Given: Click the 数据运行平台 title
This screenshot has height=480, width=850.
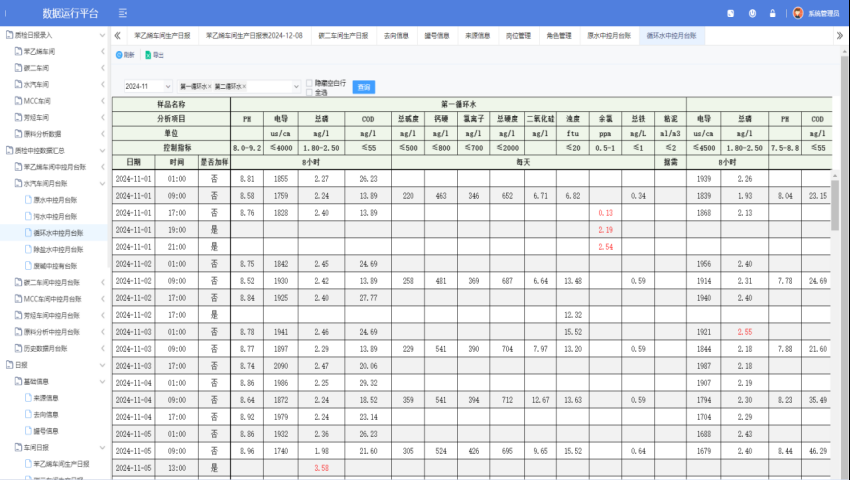Looking at the screenshot, I should (x=70, y=14).
